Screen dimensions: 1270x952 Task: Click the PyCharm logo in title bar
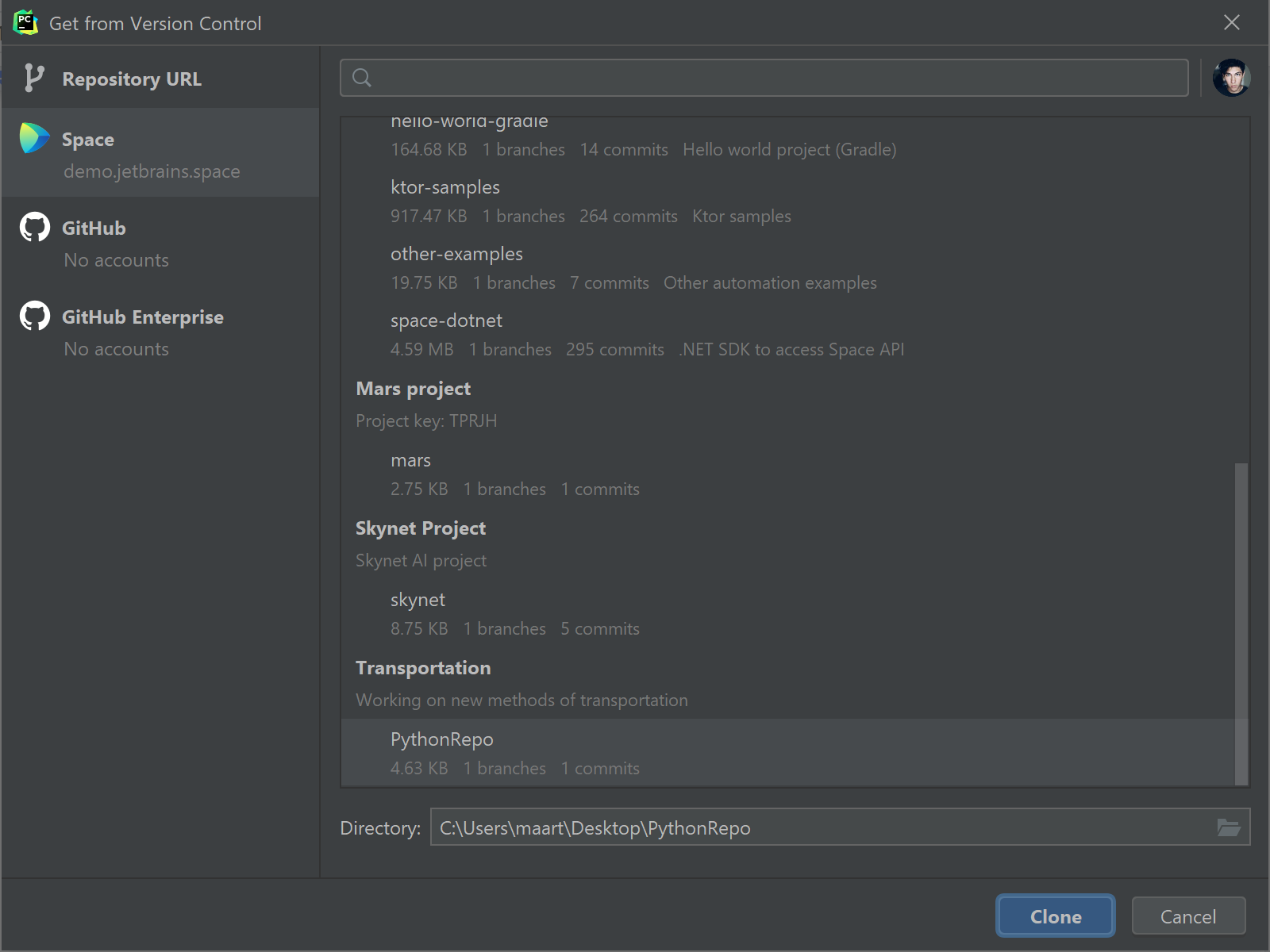(25, 23)
